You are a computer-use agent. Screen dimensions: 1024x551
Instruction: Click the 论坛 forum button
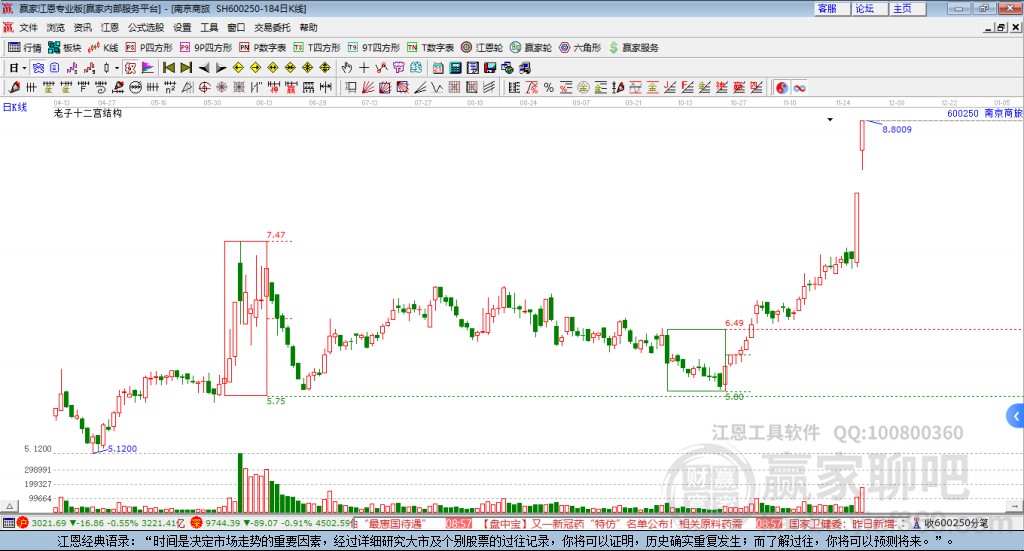click(870, 8)
